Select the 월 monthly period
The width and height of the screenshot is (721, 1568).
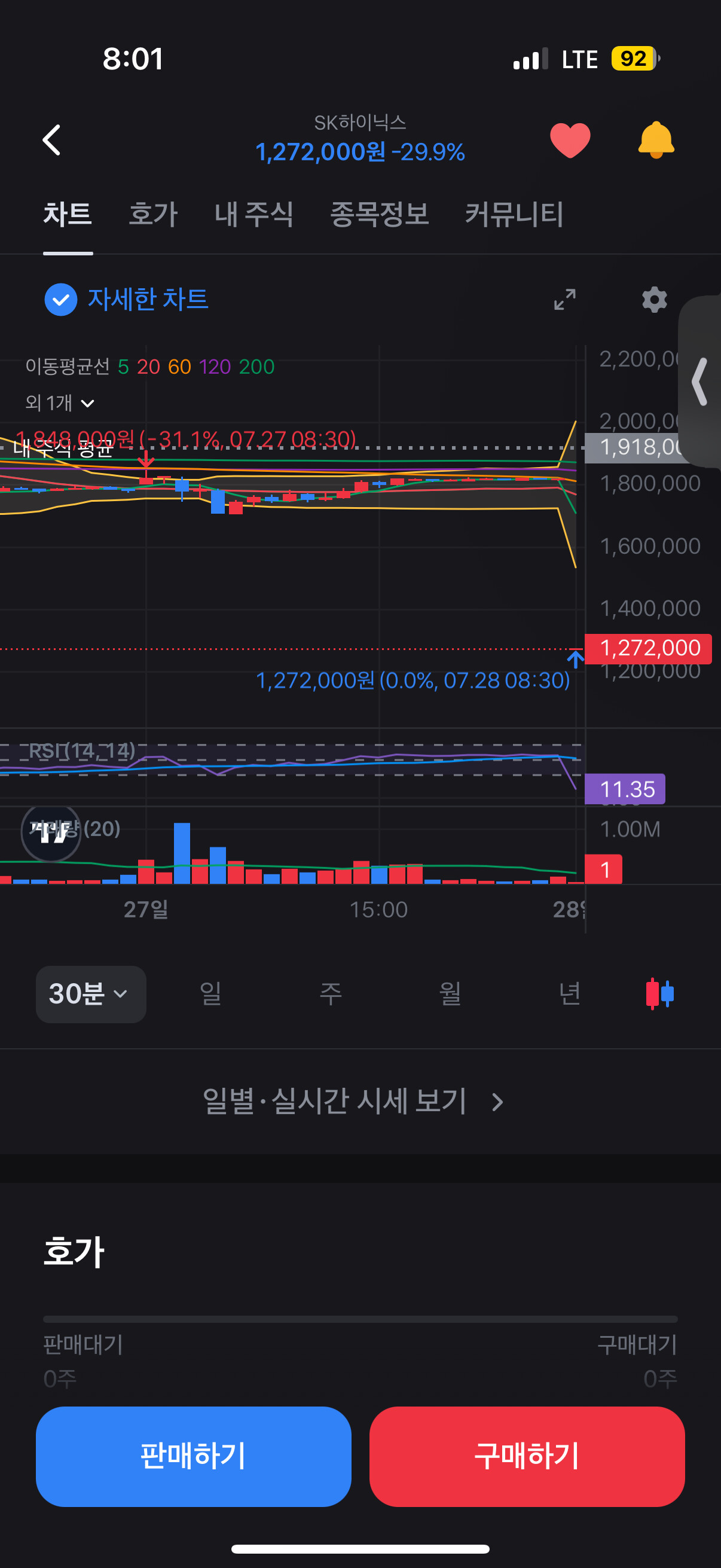[x=450, y=993]
